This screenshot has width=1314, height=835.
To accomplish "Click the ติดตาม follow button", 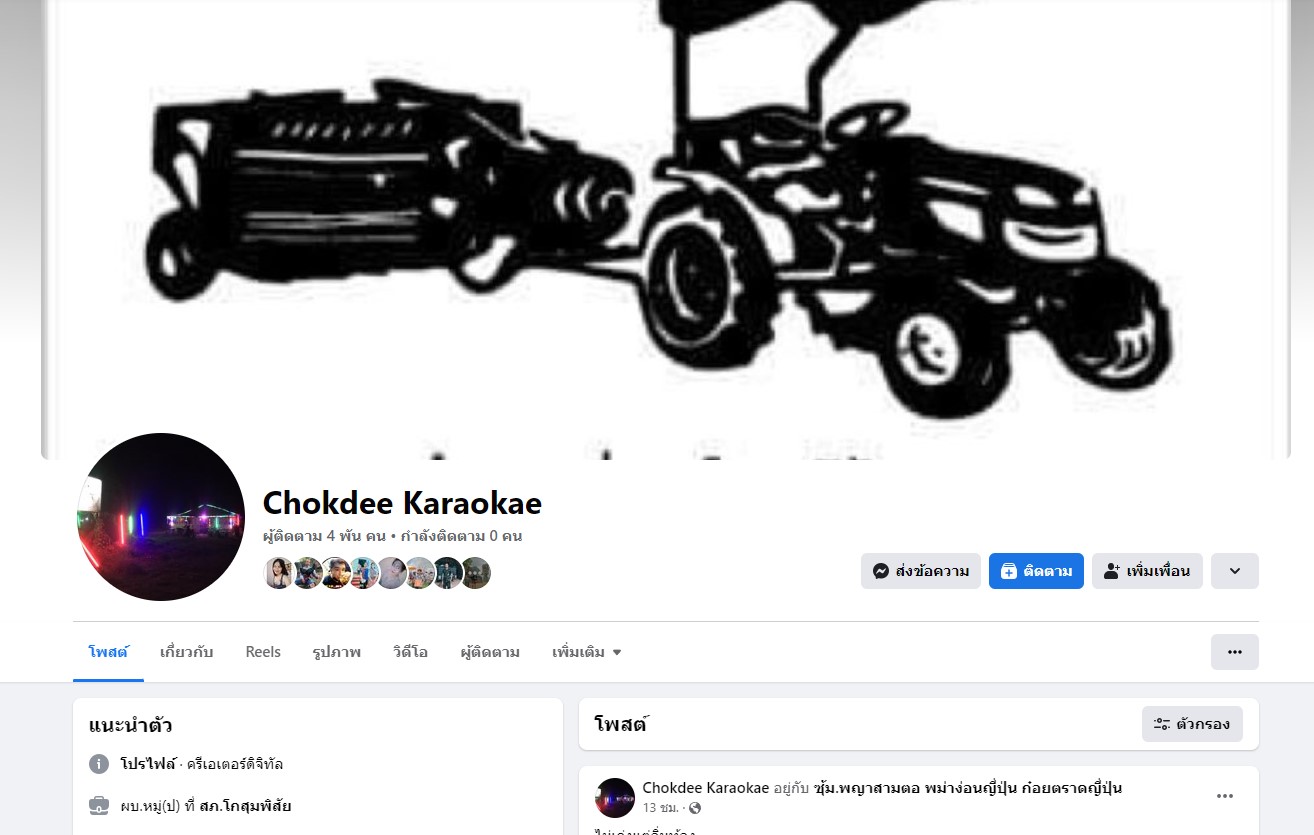I will [x=1036, y=571].
